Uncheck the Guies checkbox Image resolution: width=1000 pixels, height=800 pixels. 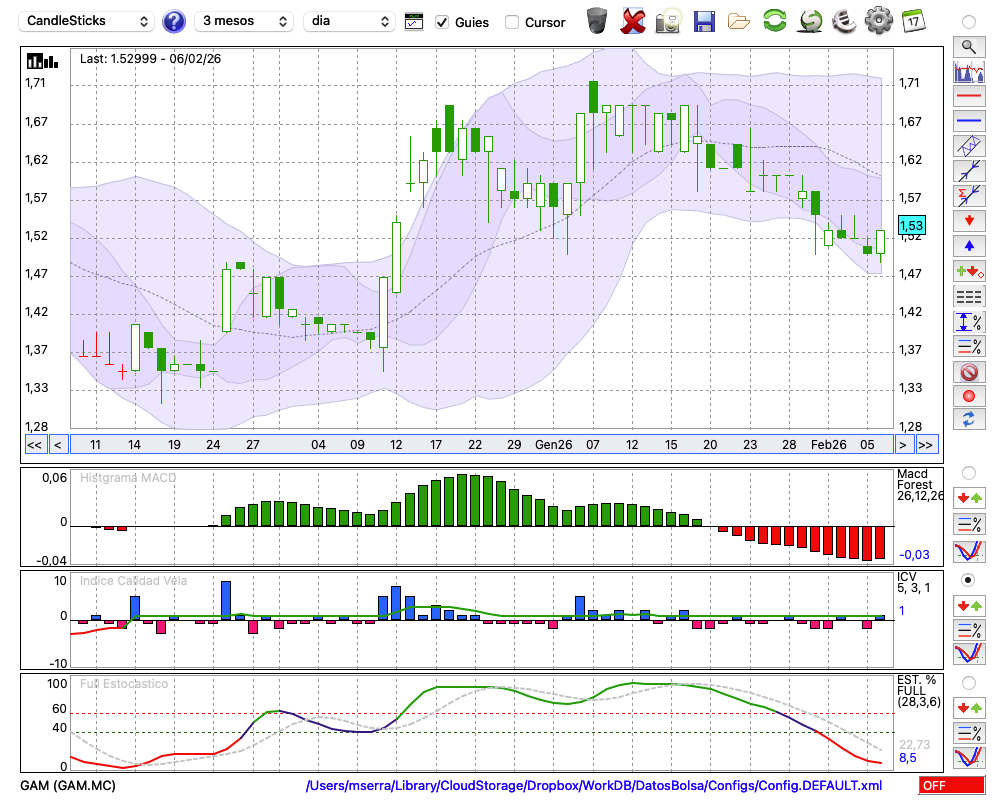[442, 22]
